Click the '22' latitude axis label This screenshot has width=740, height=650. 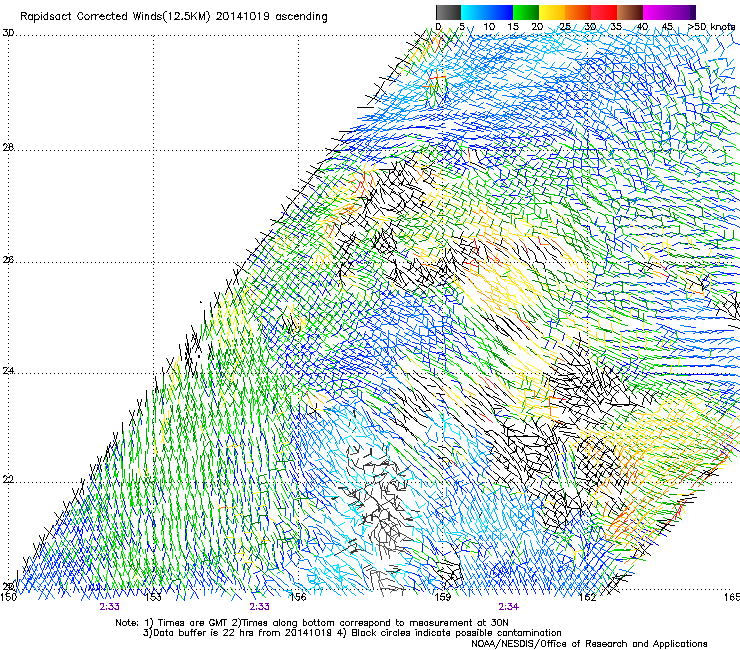click(8, 480)
